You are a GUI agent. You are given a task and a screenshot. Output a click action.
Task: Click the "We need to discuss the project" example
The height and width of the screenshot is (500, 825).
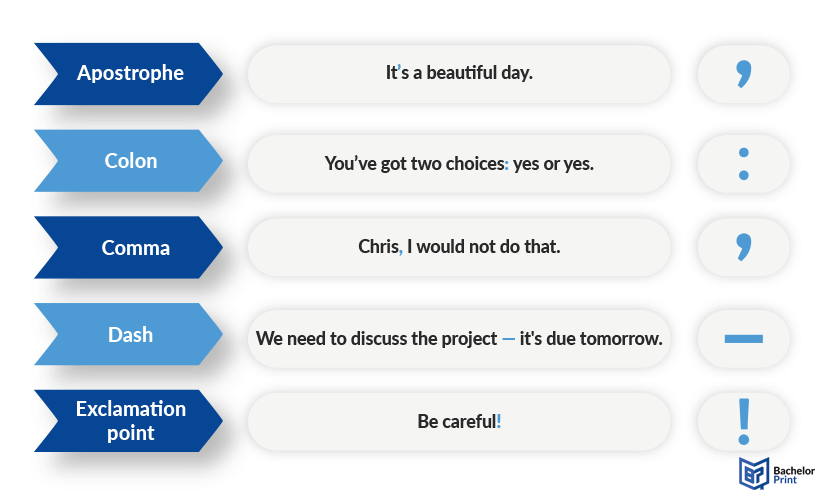(x=459, y=338)
